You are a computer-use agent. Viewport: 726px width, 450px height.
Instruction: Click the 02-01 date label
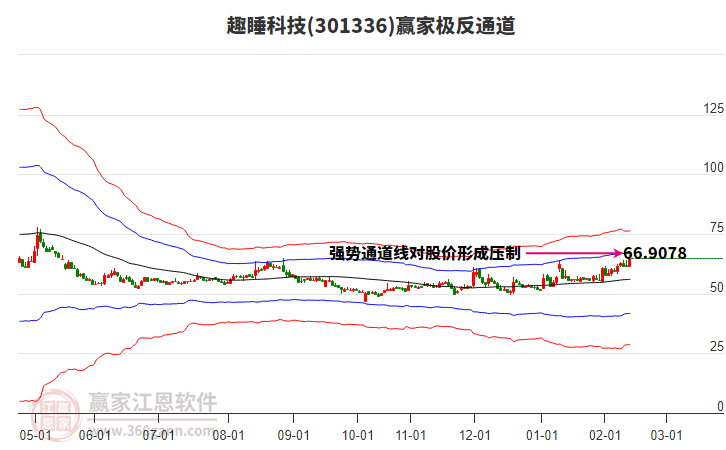[x=605, y=436]
